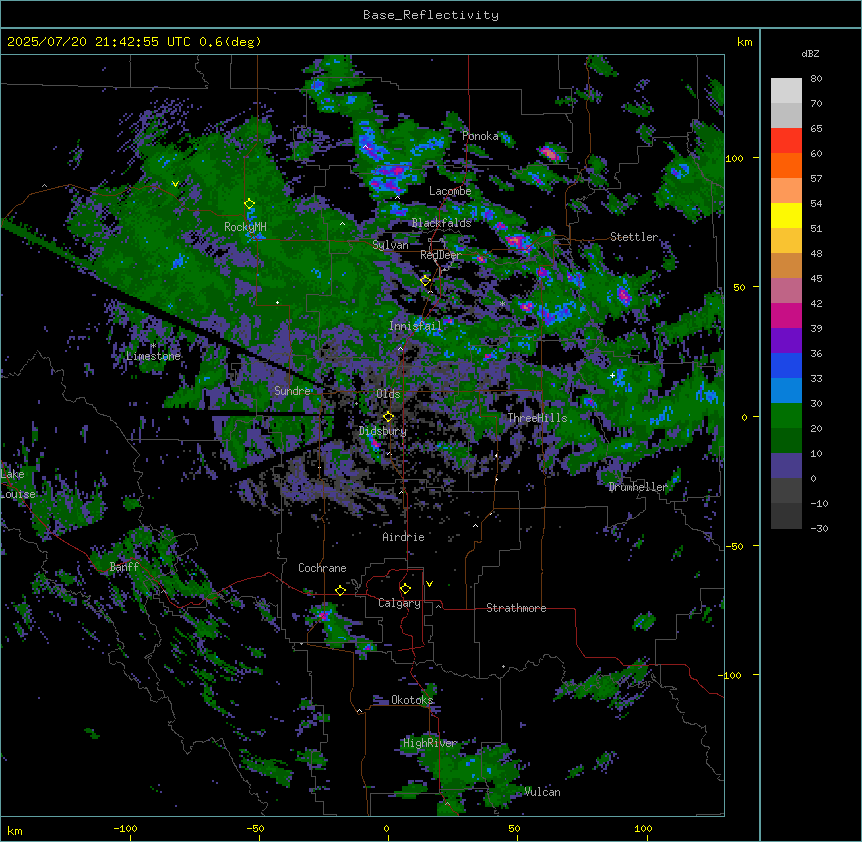Click the Sundre town label

pyautogui.click(x=292, y=391)
